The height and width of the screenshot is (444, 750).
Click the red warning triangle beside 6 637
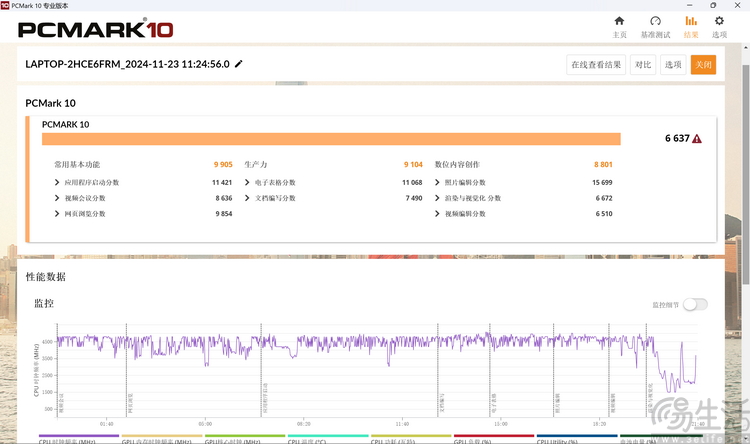697,139
